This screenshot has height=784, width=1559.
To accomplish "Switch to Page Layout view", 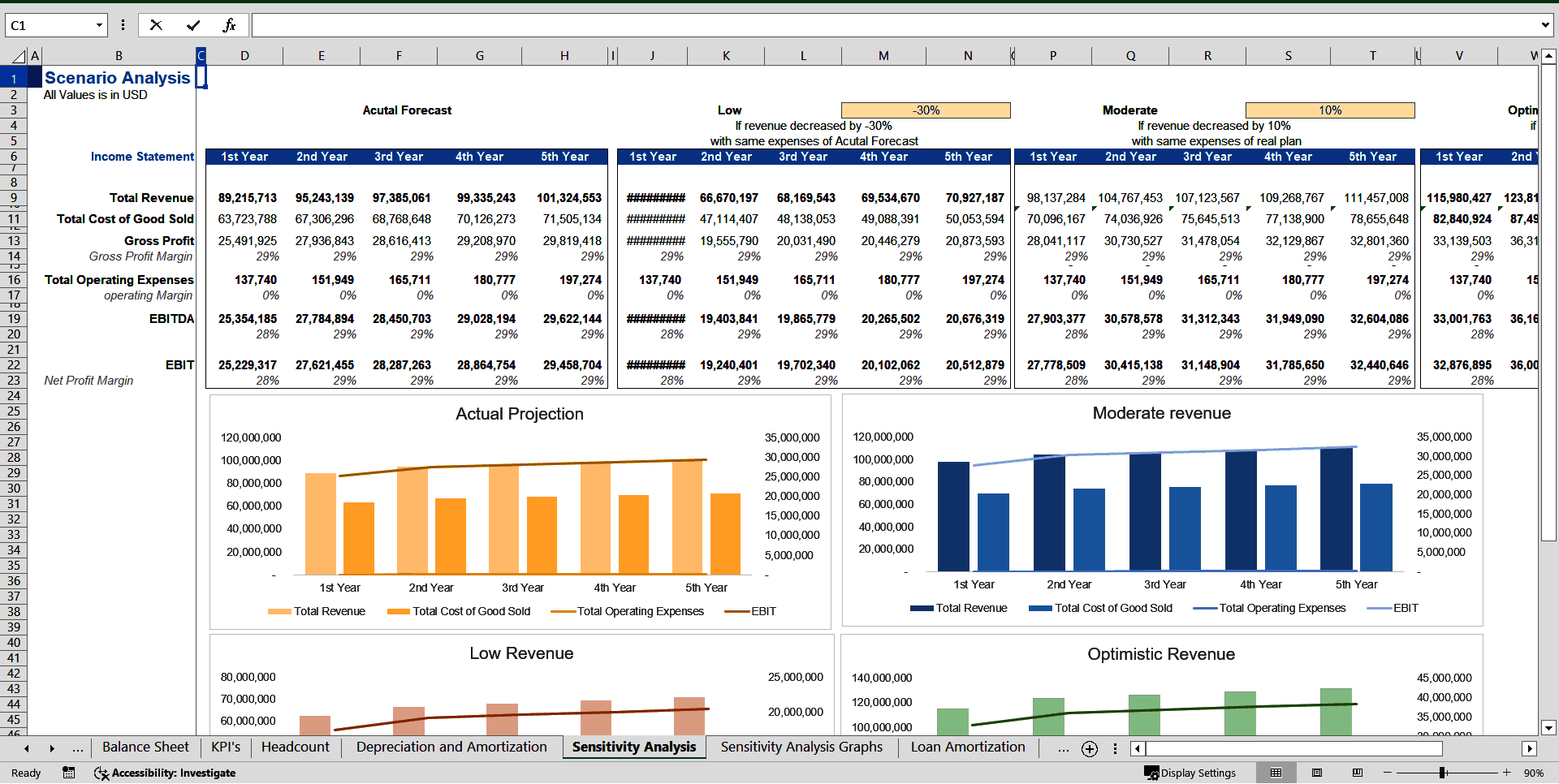I will [1316, 773].
